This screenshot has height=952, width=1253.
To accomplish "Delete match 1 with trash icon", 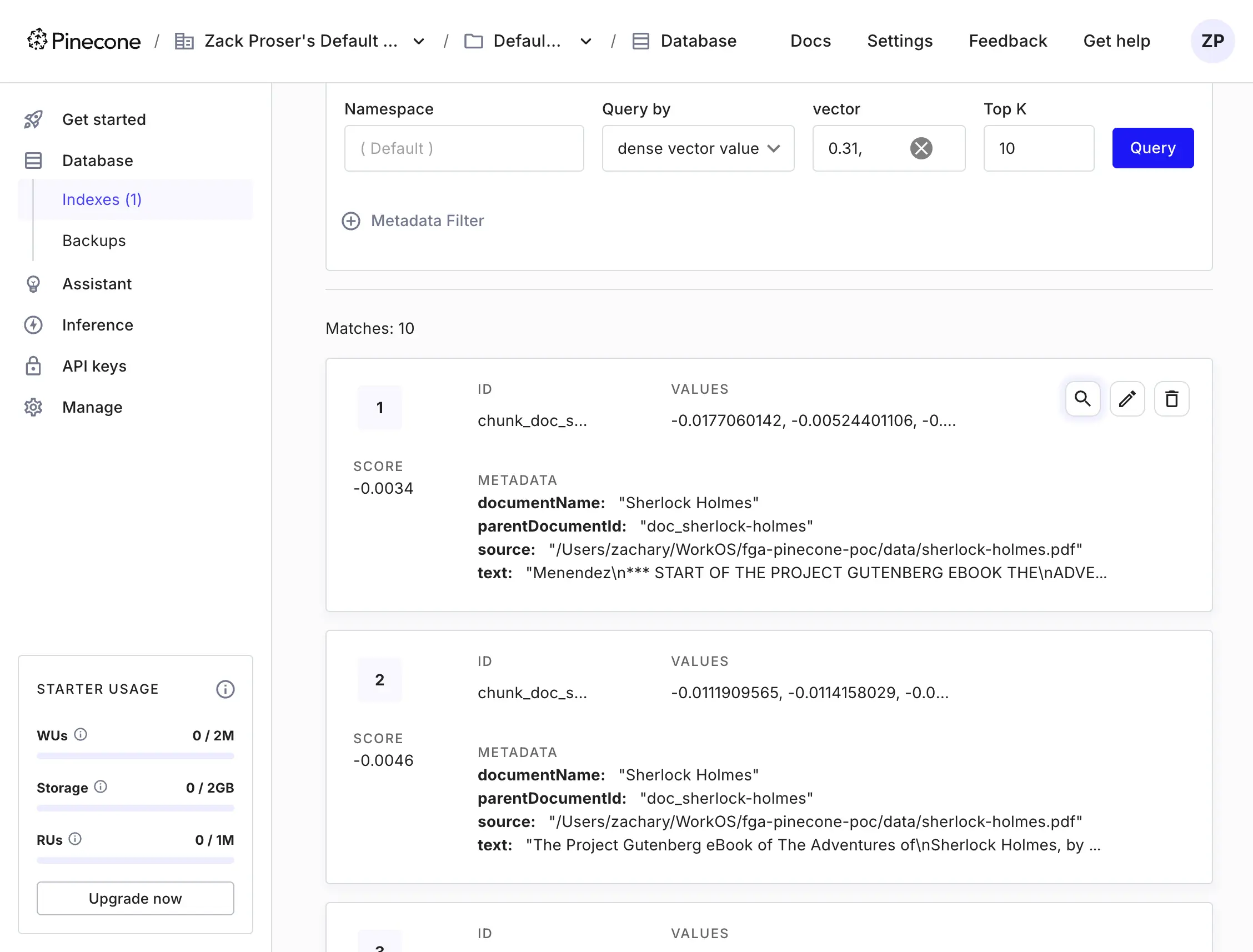I will click(x=1172, y=399).
